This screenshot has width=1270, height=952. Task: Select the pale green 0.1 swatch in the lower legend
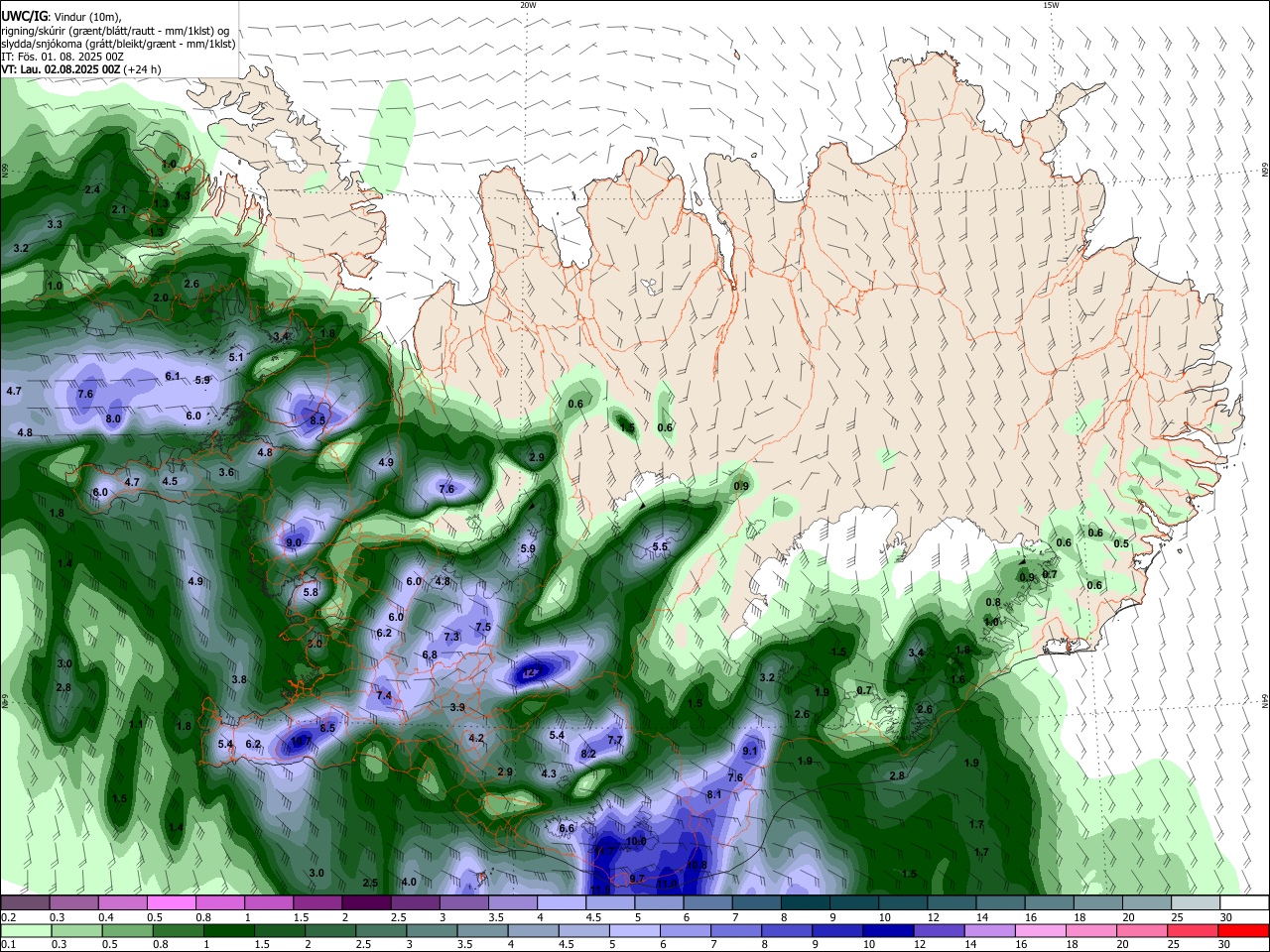[27, 930]
